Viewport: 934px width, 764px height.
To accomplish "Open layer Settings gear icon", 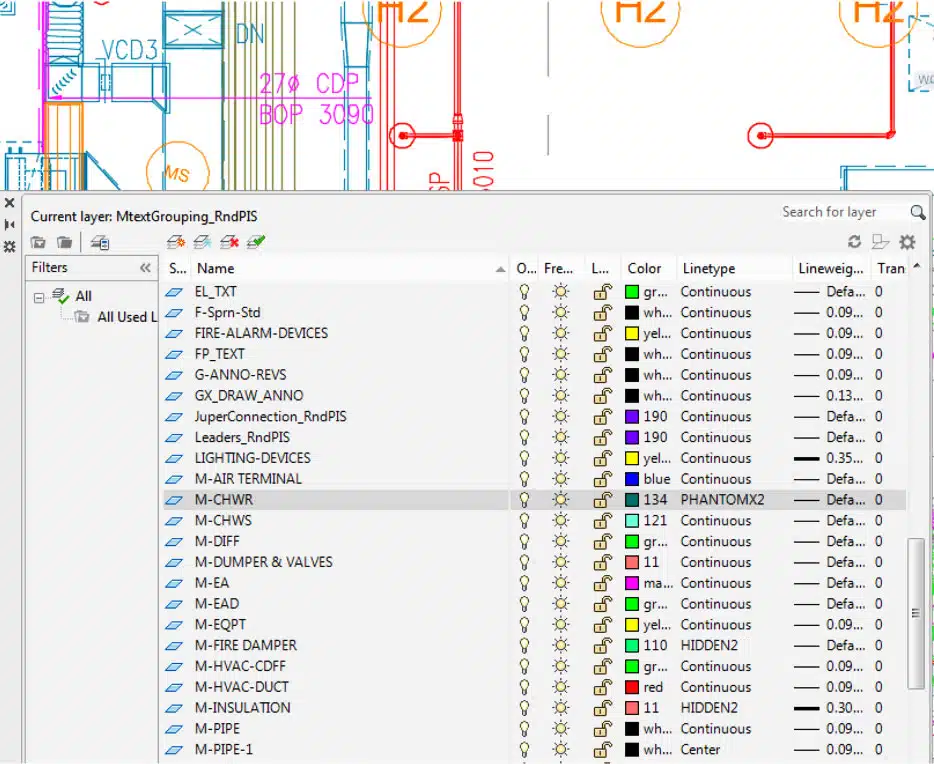I will pos(907,242).
